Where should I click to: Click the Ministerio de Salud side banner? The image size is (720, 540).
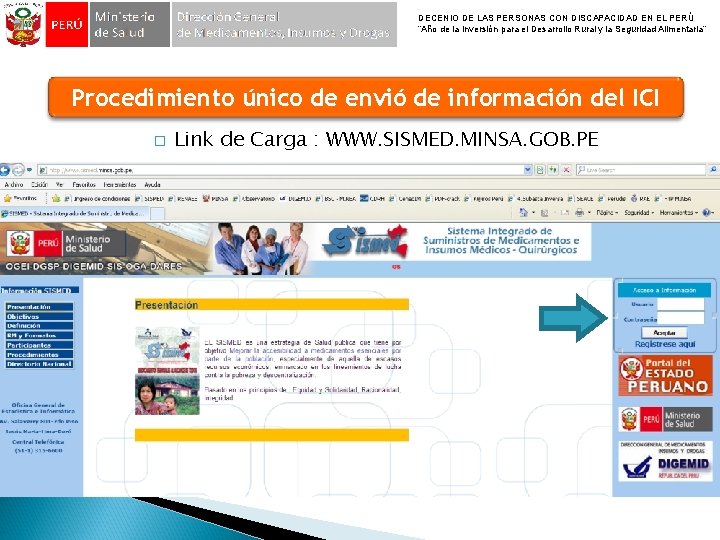[x=665, y=419]
